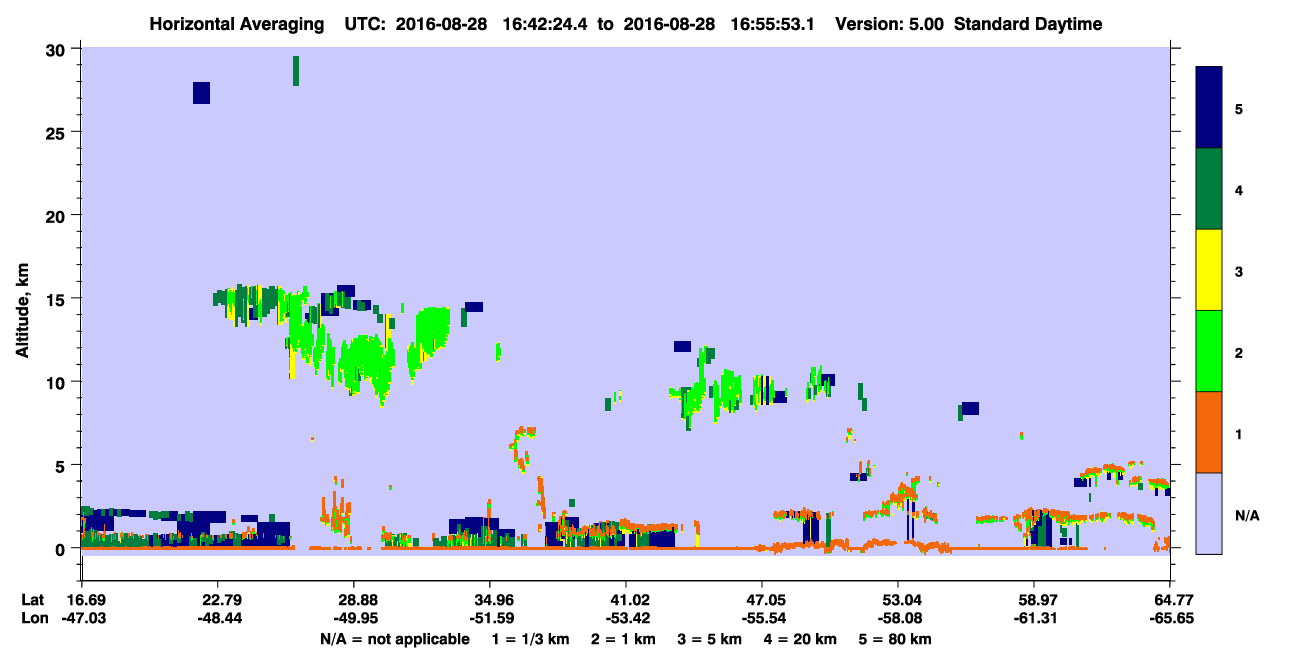Click latitude value 64.77
Viewport: 1300px width, 667px height.
(x=1170, y=600)
